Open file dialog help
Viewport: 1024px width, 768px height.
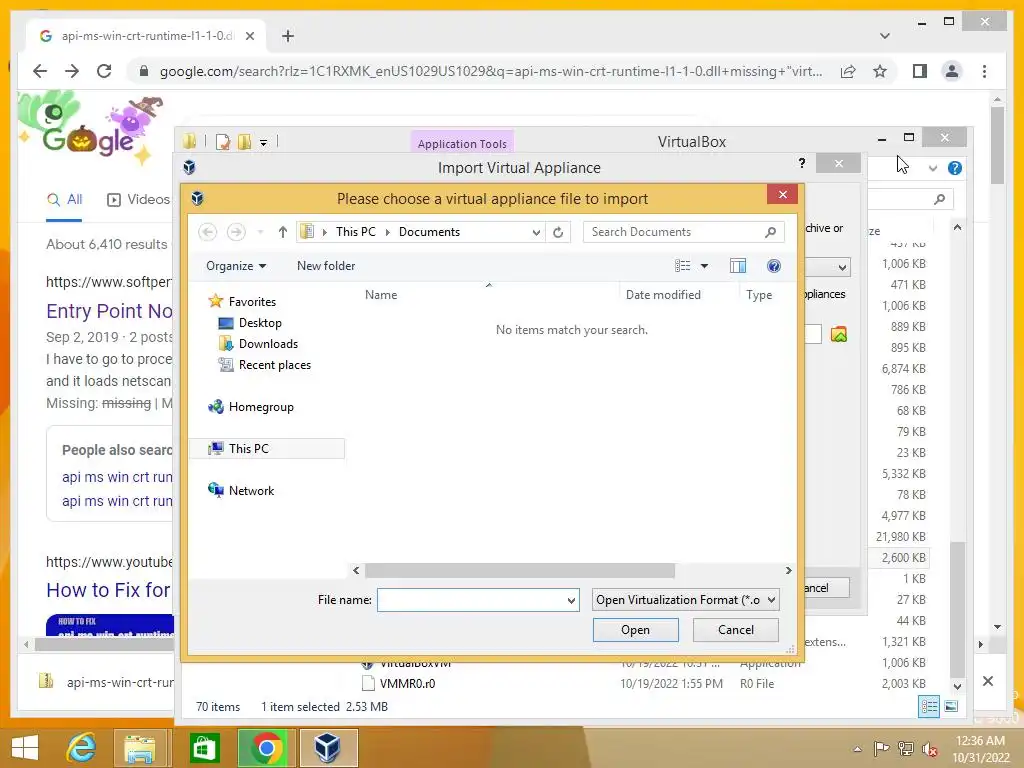pyautogui.click(x=774, y=266)
